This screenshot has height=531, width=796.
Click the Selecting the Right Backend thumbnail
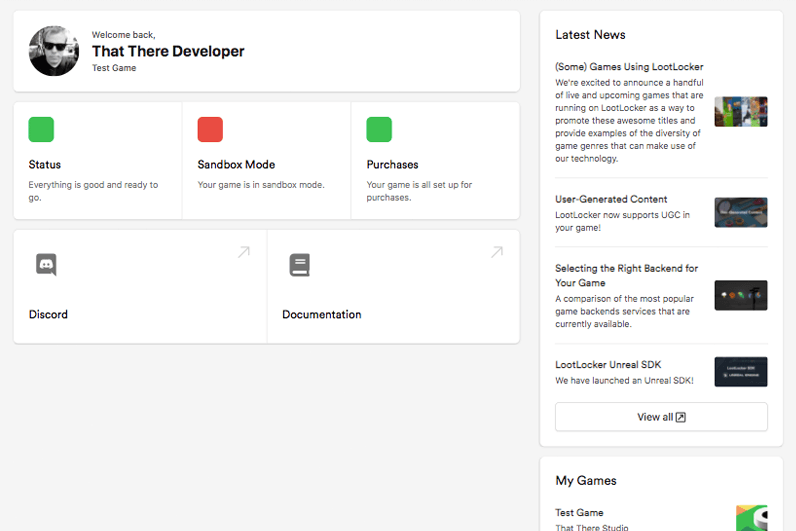pyautogui.click(x=741, y=295)
